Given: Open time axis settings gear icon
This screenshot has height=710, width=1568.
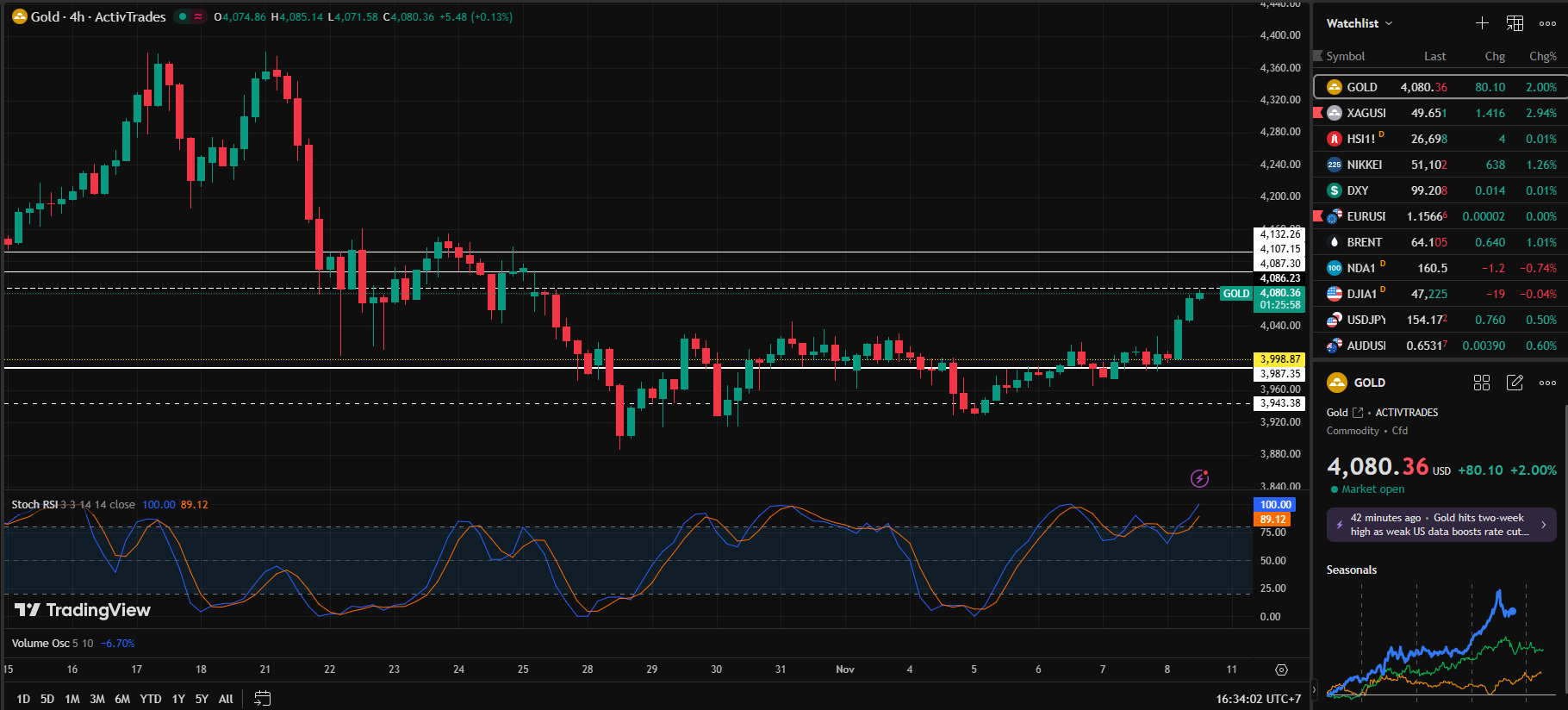Looking at the screenshot, I should click(x=1281, y=670).
